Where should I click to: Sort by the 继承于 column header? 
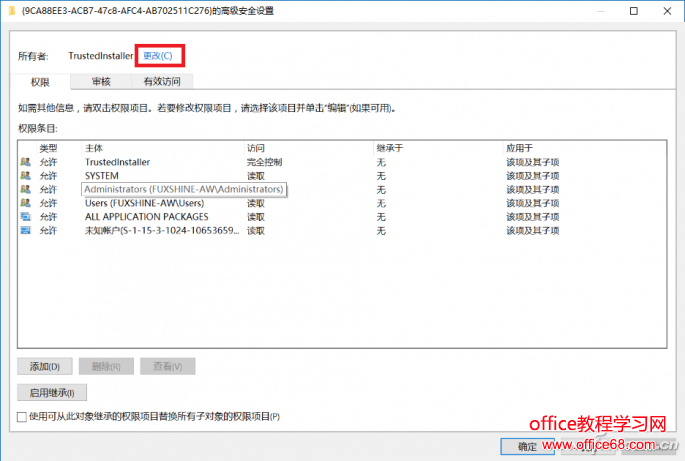pos(390,148)
